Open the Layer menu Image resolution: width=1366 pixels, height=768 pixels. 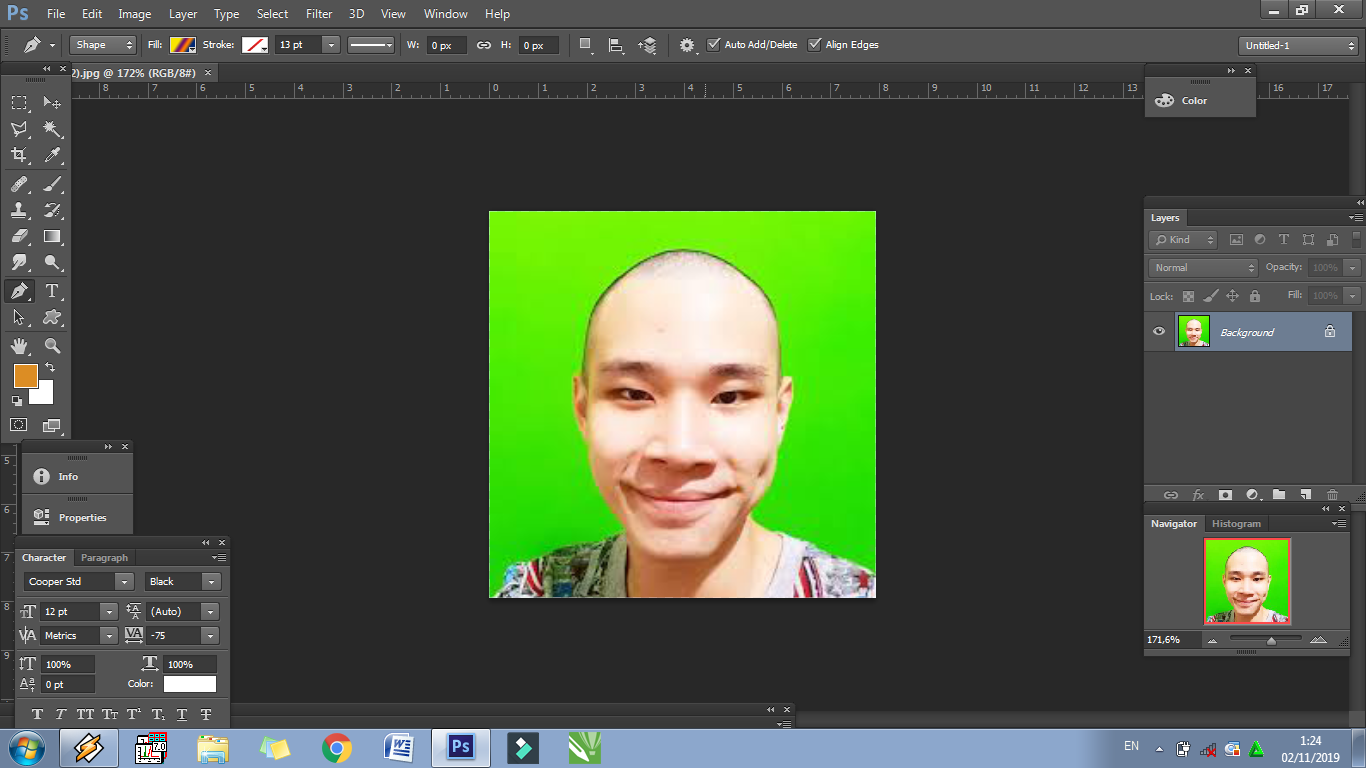tap(183, 14)
